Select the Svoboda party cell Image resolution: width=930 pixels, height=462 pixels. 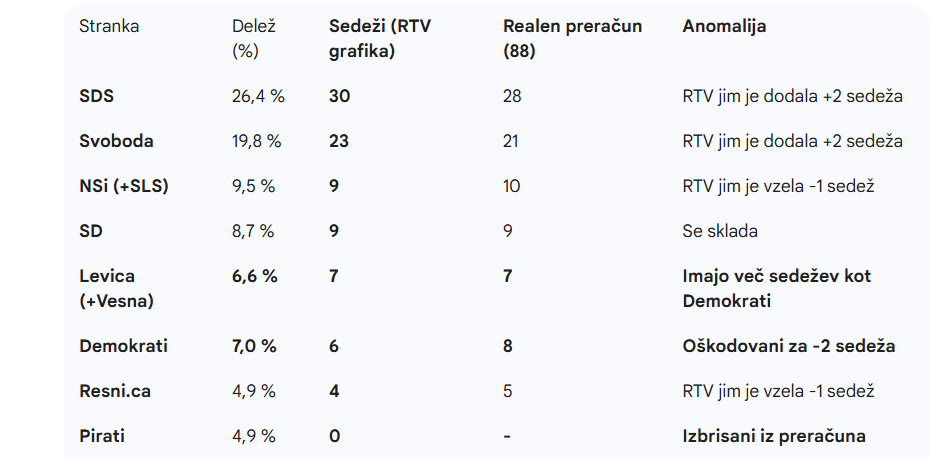[116, 141]
